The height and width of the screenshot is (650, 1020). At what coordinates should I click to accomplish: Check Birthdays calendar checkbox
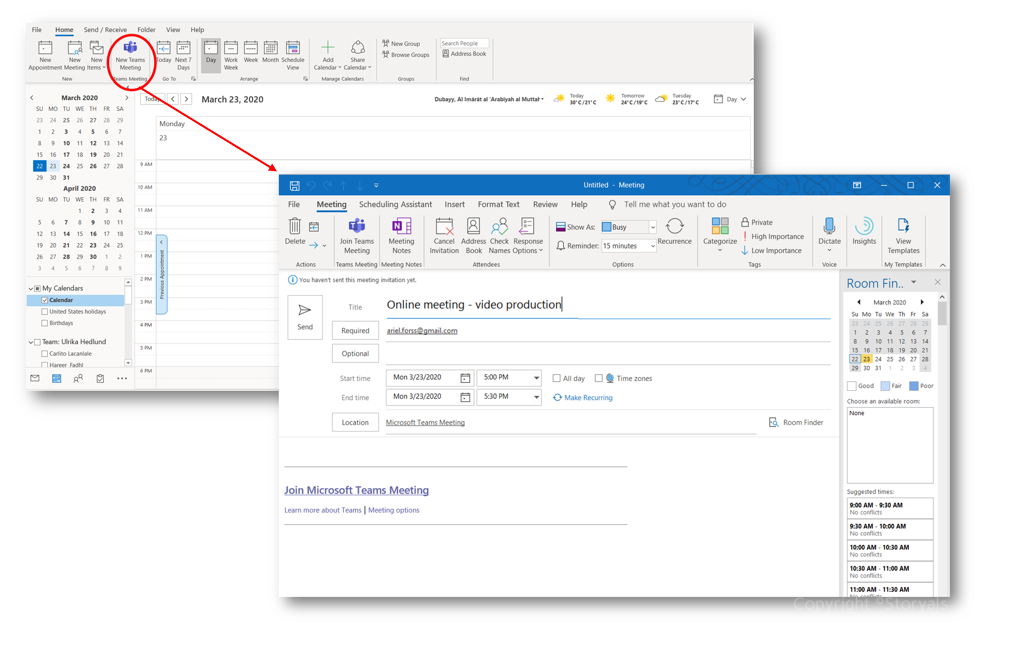point(44,323)
